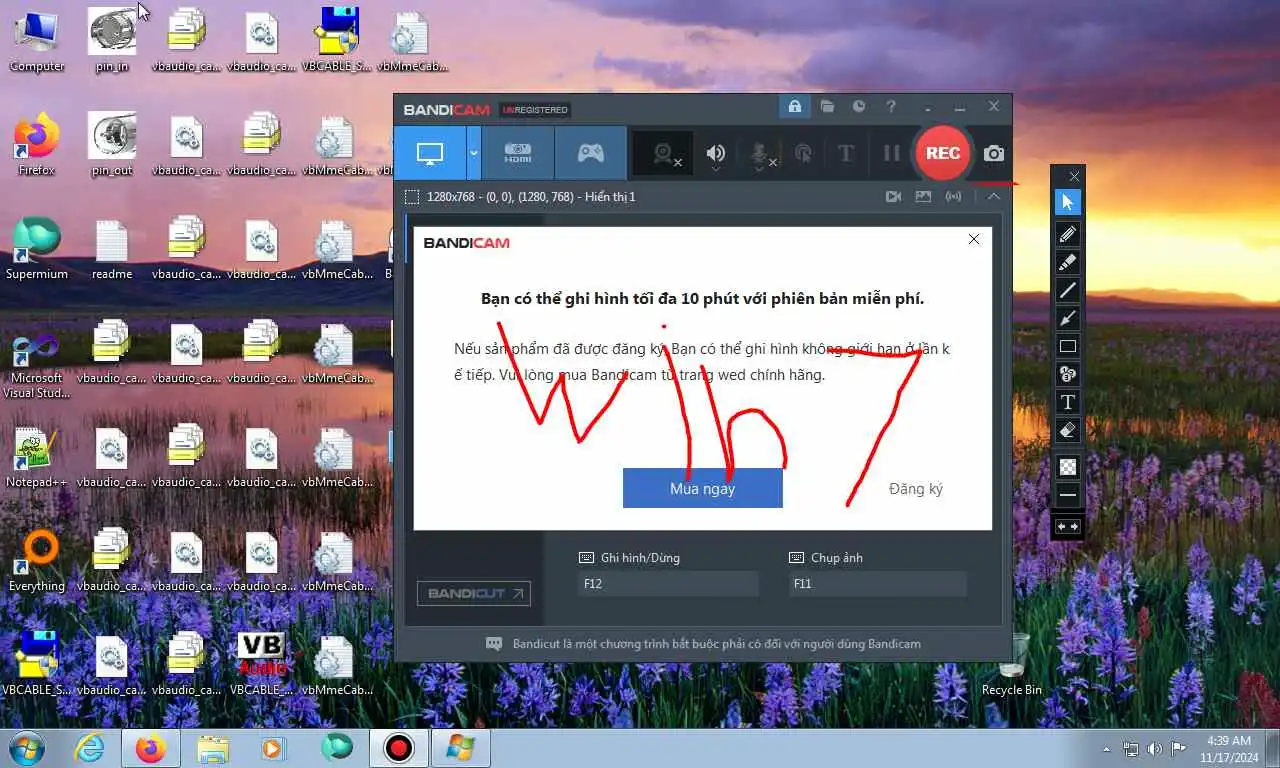Open Windows Explorer folder on taskbar
The image size is (1280, 768).
(213, 748)
